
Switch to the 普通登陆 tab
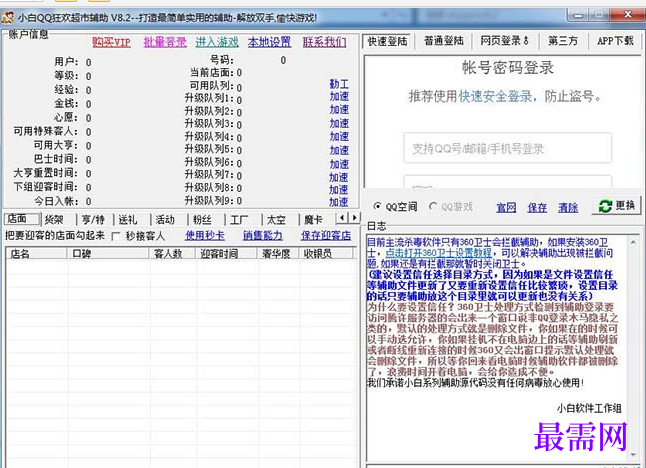[x=444, y=41]
